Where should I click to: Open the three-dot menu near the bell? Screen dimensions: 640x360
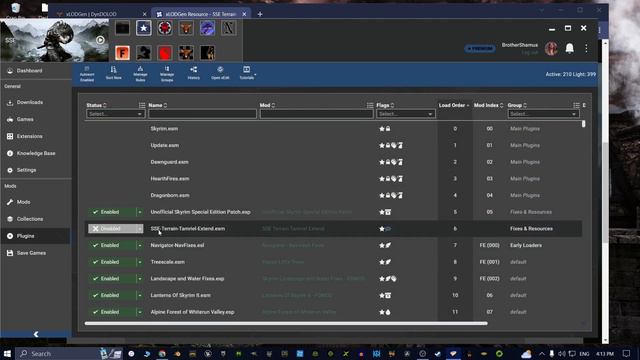coord(587,49)
